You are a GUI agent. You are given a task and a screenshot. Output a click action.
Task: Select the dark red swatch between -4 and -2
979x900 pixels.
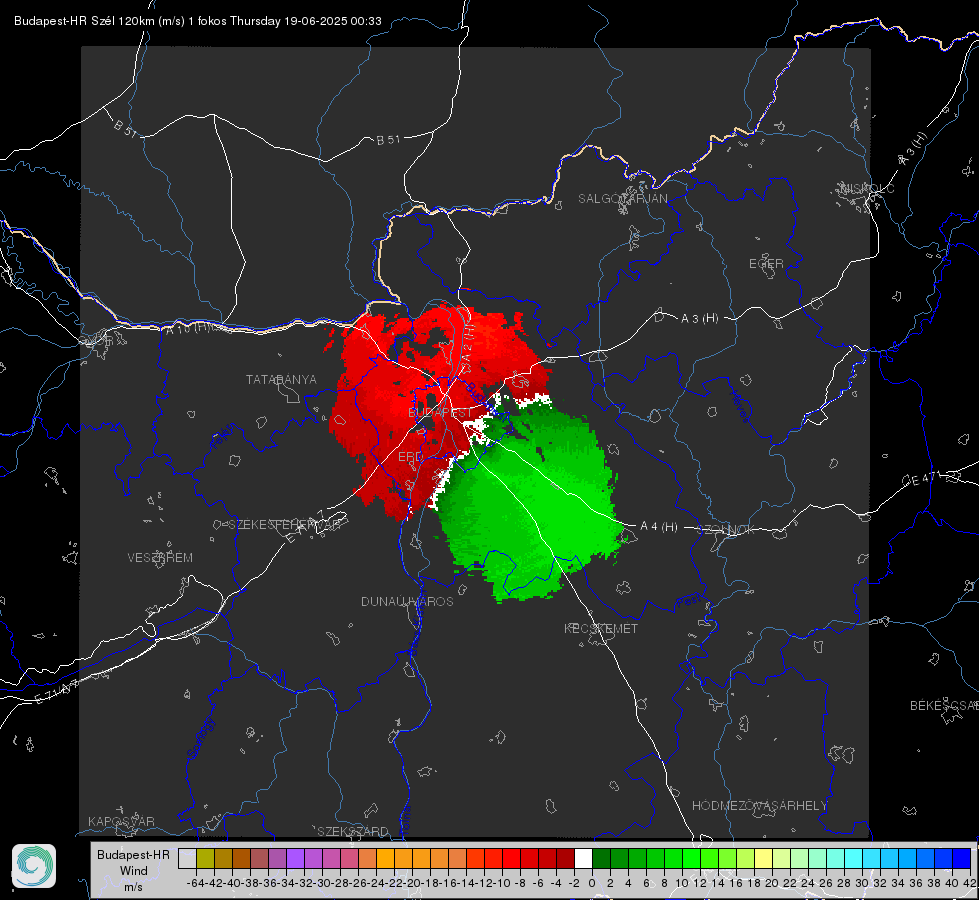565,858
